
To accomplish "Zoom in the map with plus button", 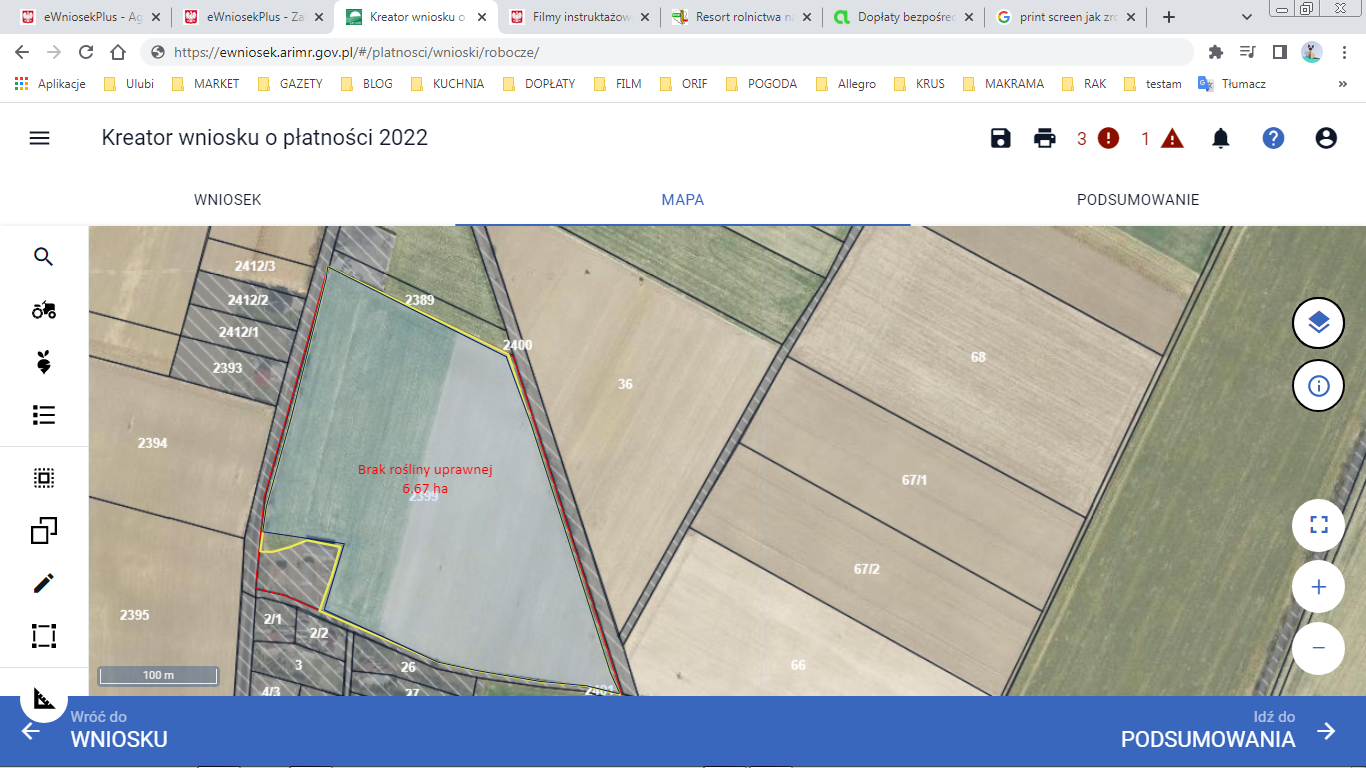I will tap(1318, 587).
